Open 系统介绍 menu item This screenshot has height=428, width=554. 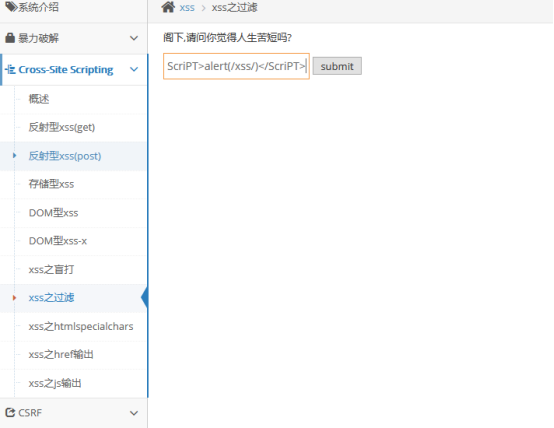pos(73,7)
